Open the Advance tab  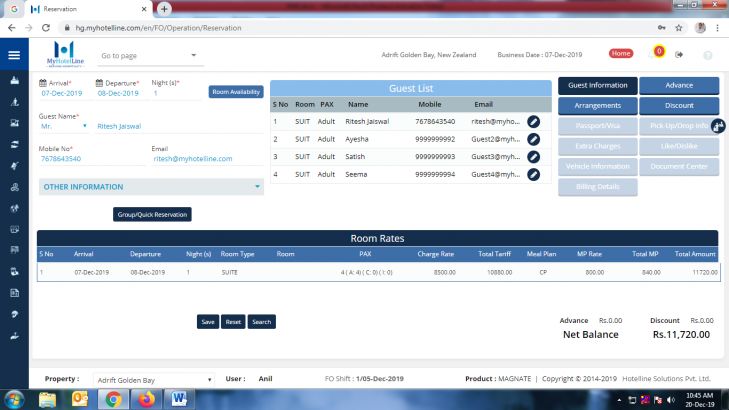pos(679,85)
